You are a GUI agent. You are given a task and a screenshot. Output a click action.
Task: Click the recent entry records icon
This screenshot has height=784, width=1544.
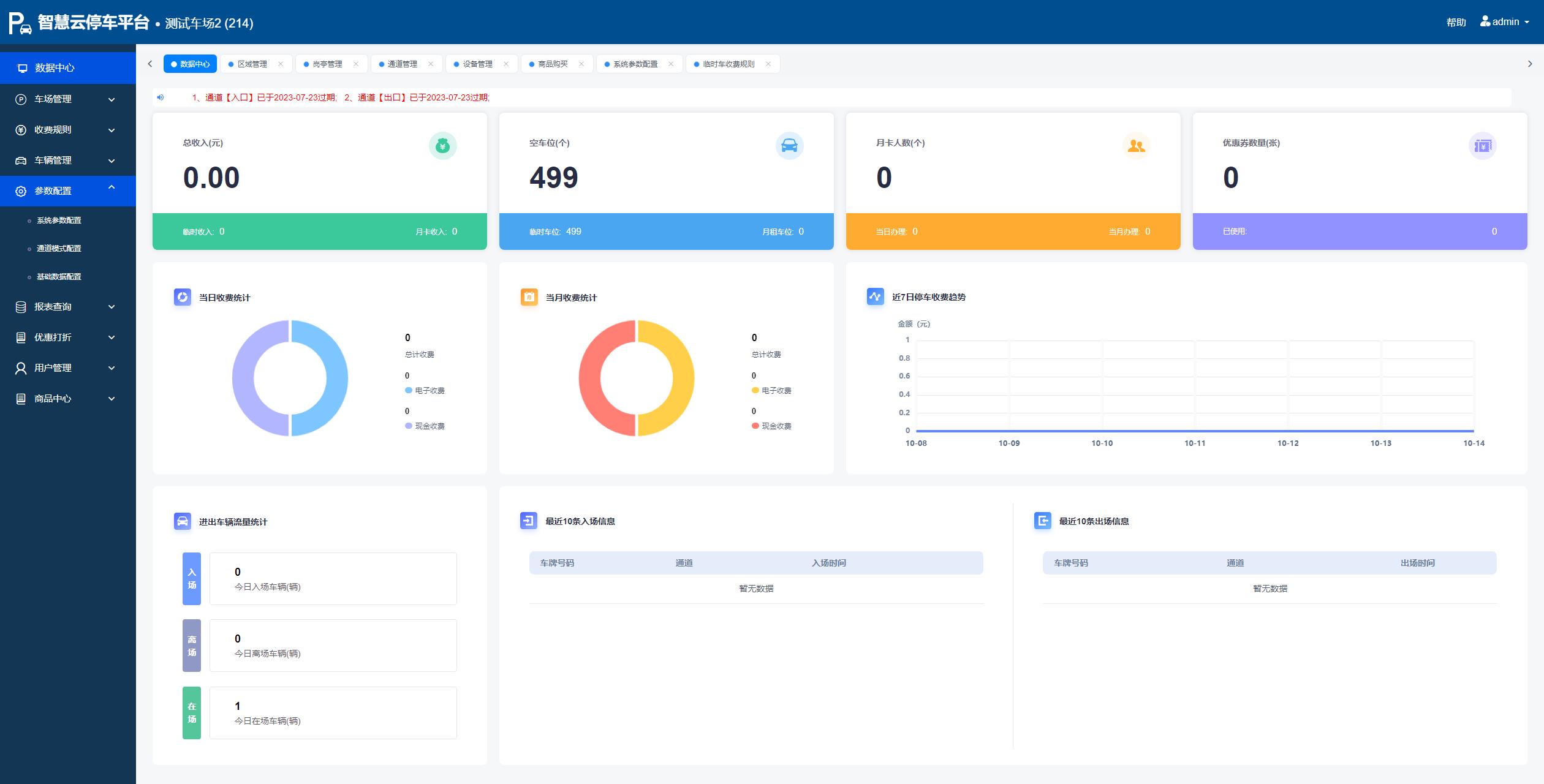coord(528,521)
